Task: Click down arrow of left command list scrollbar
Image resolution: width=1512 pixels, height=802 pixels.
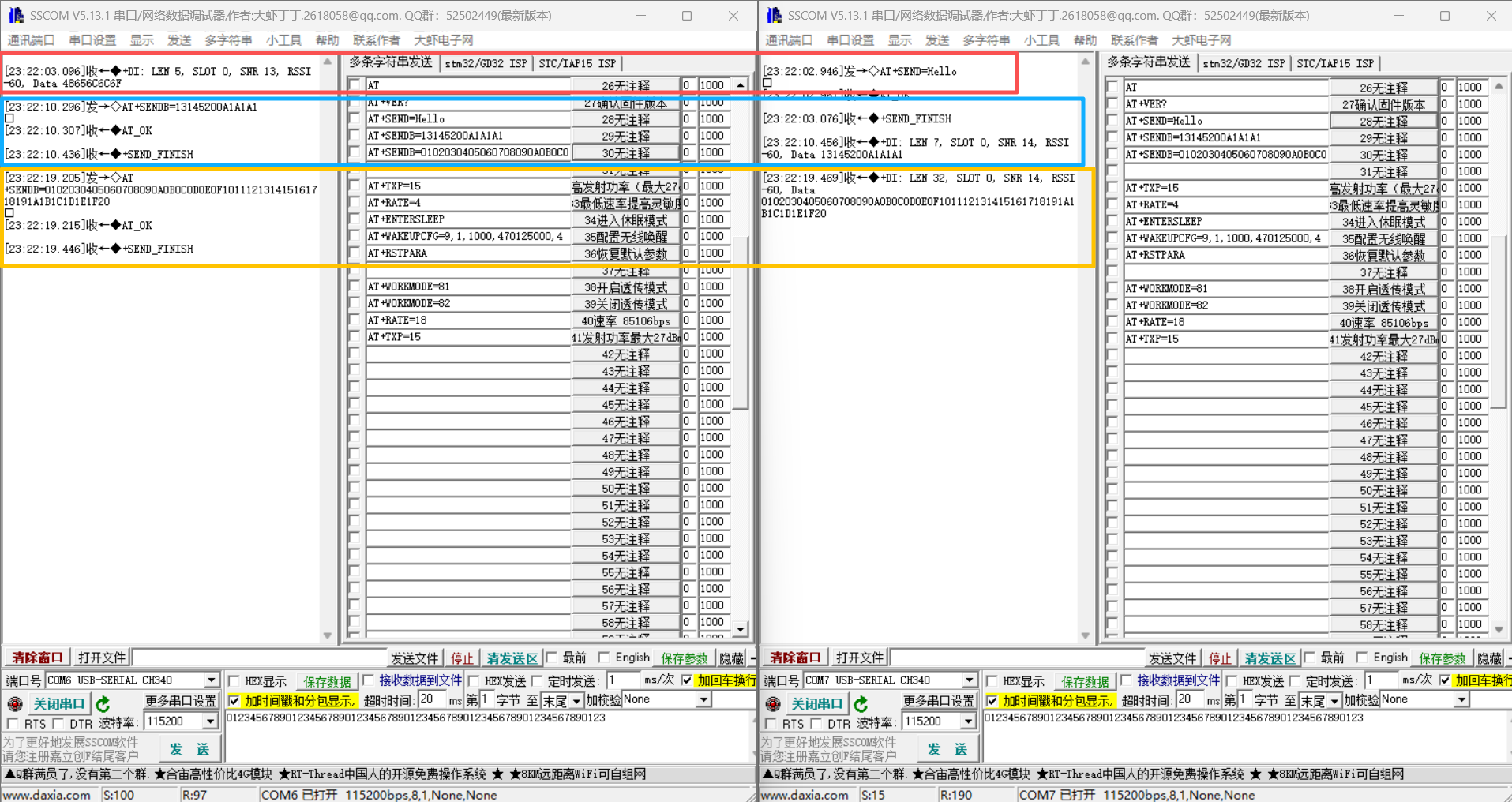Action: (741, 629)
